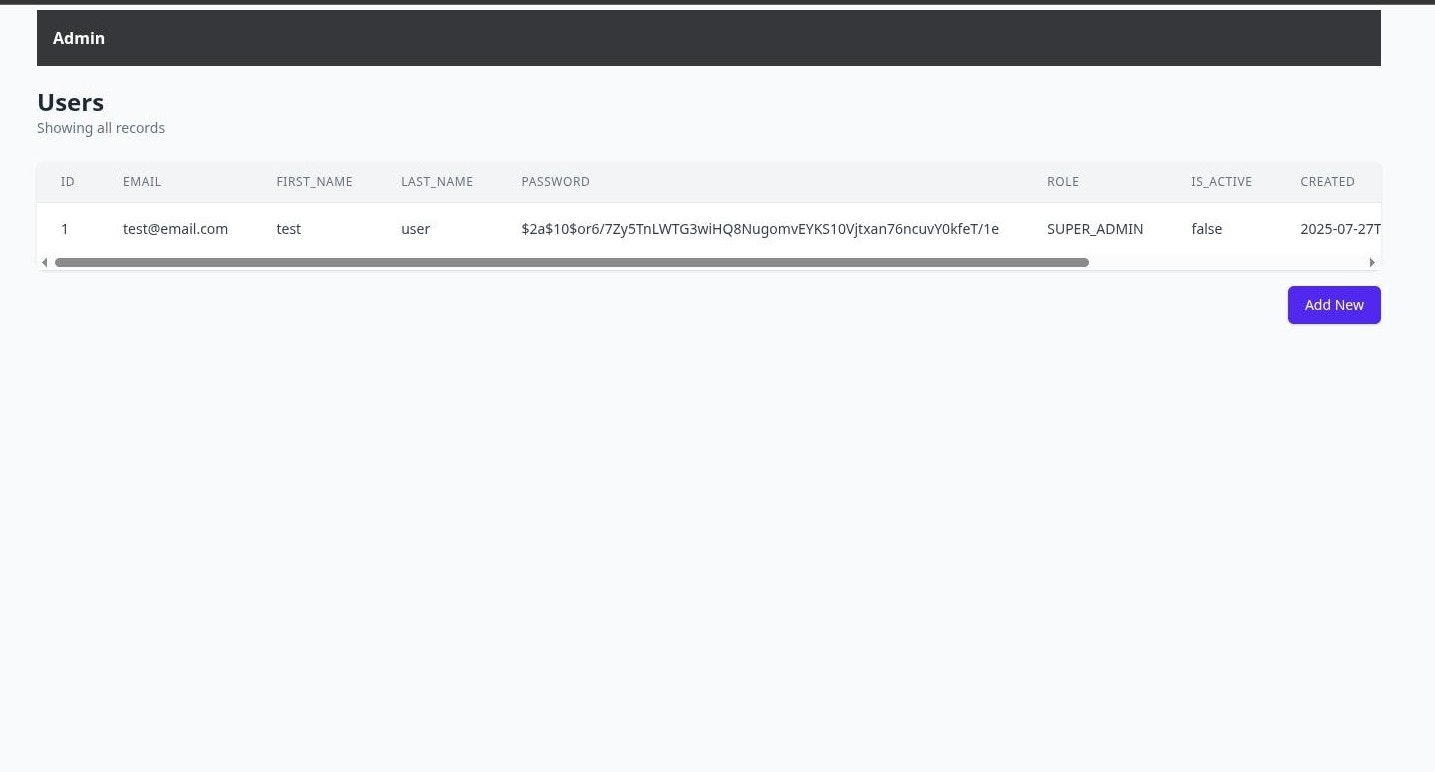Select the test@email.com cell
Image resolution: width=1435 pixels, height=772 pixels.
point(176,229)
